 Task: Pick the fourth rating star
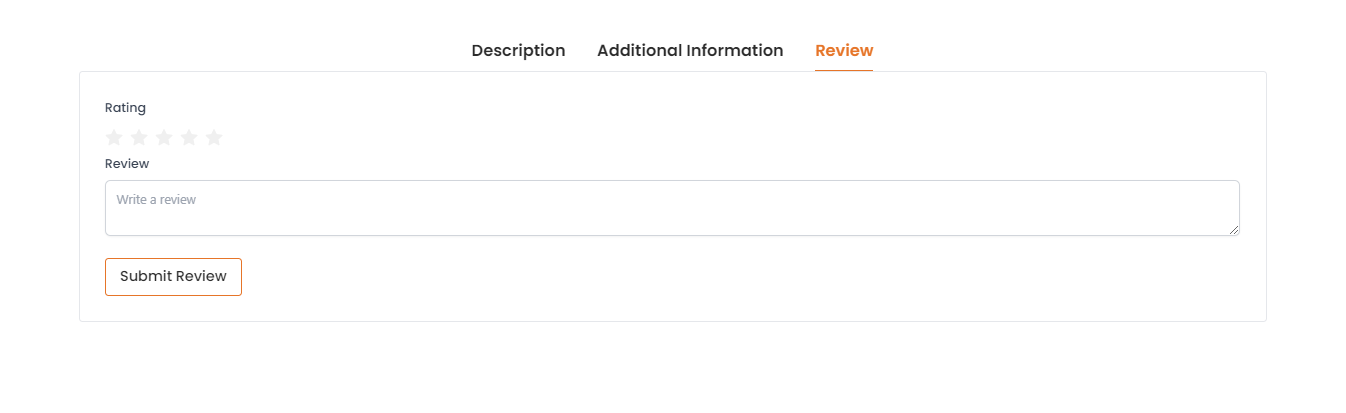[x=189, y=138]
